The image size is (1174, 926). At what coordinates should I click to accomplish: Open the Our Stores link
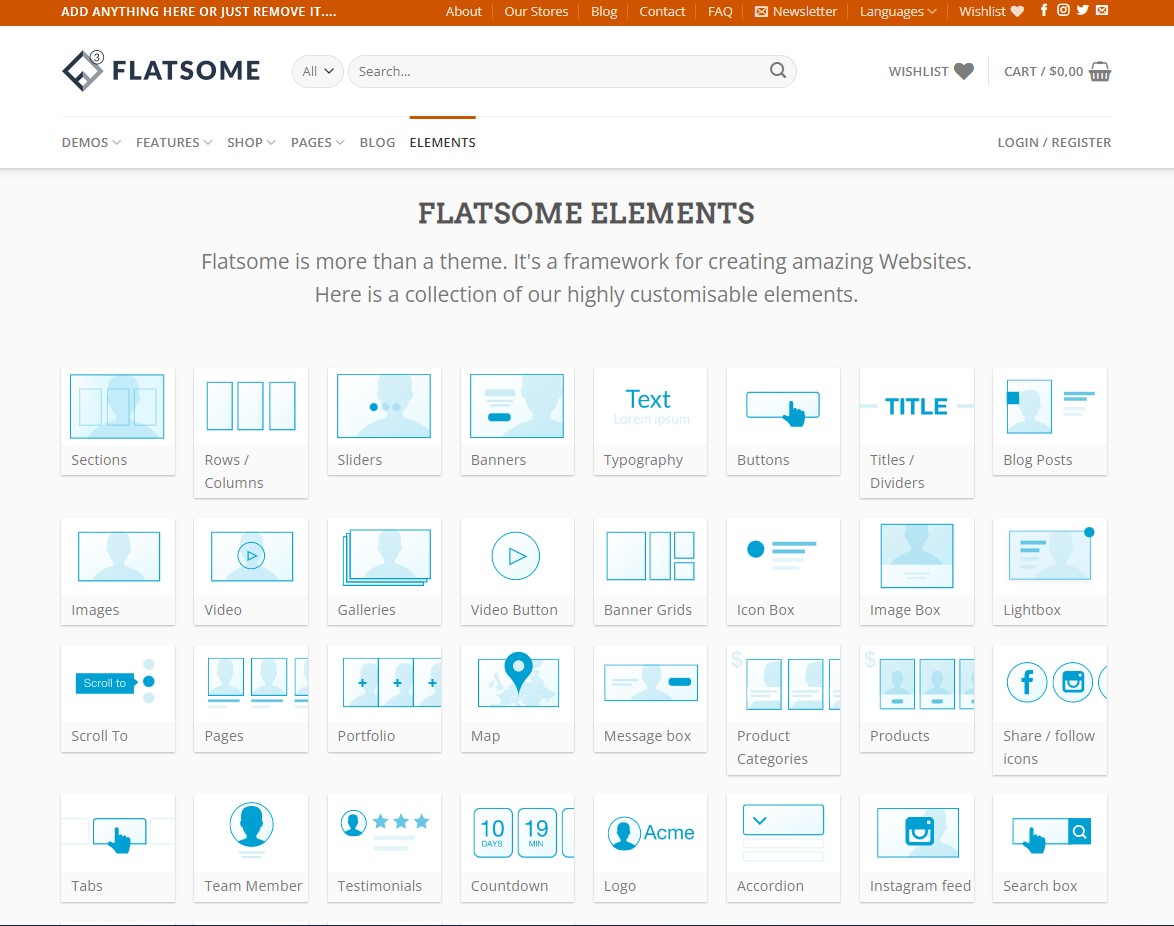coord(536,11)
